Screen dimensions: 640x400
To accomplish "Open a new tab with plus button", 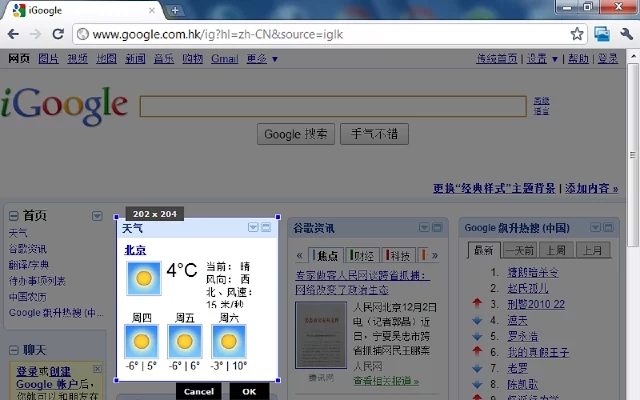I will point(175,10).
